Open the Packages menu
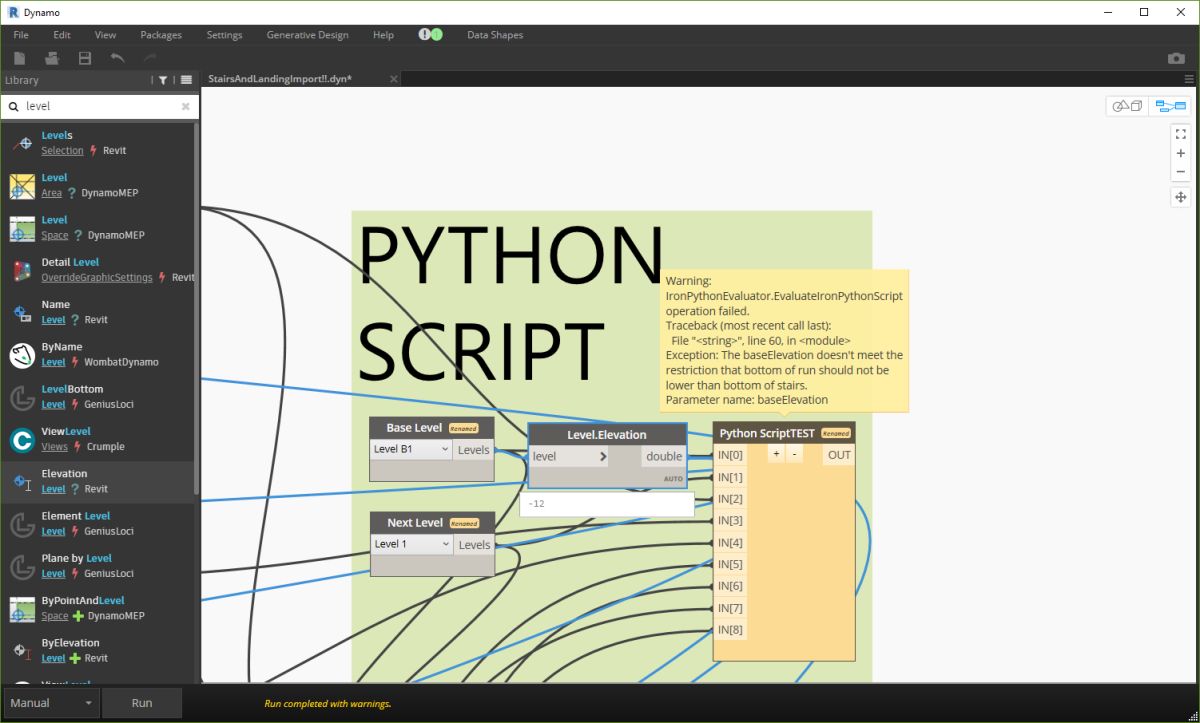This screenshot has width=1200, height=723. pos(161,35)
